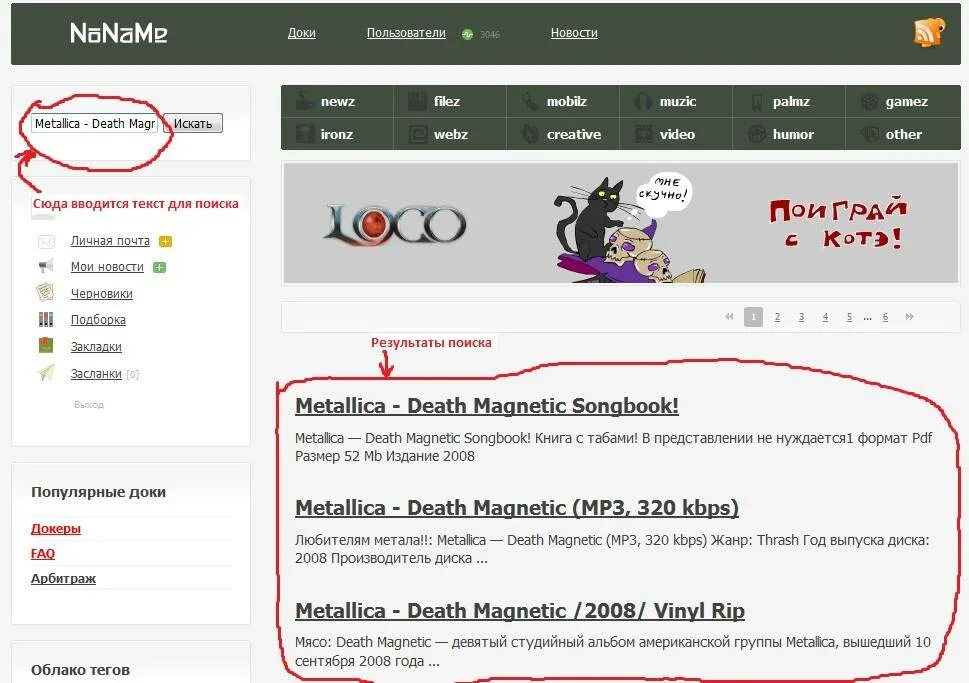Viewport: 969px width, 683px height.
Task: Open the mobilz category
Action: 563,101
